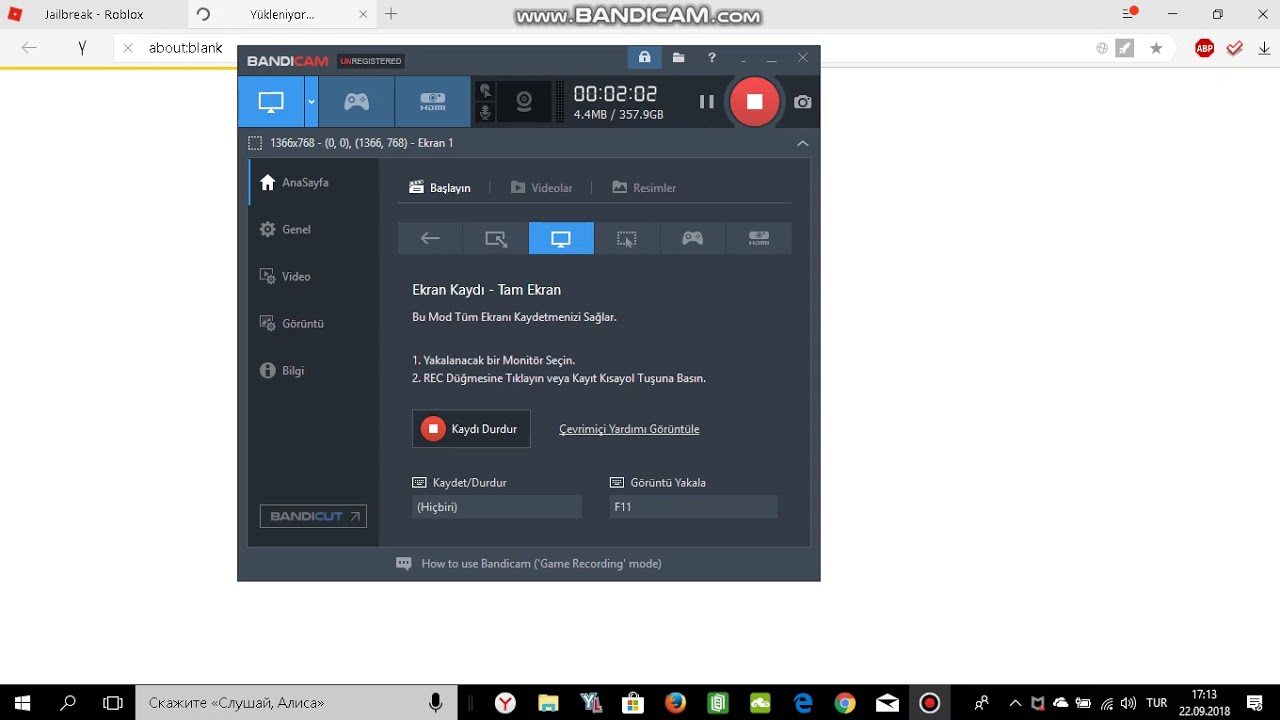This screenshot has width=1280, height=720.
Task: Open Bandicam help question mark
Action: (711, 58)
